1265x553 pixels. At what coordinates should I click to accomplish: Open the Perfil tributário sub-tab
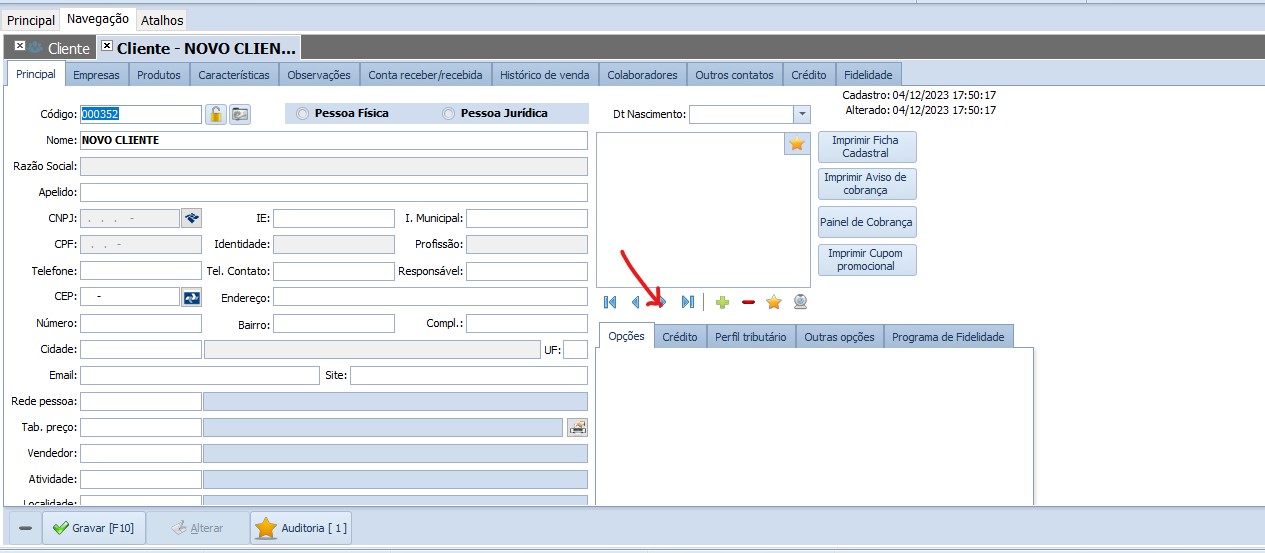[750, 337]
